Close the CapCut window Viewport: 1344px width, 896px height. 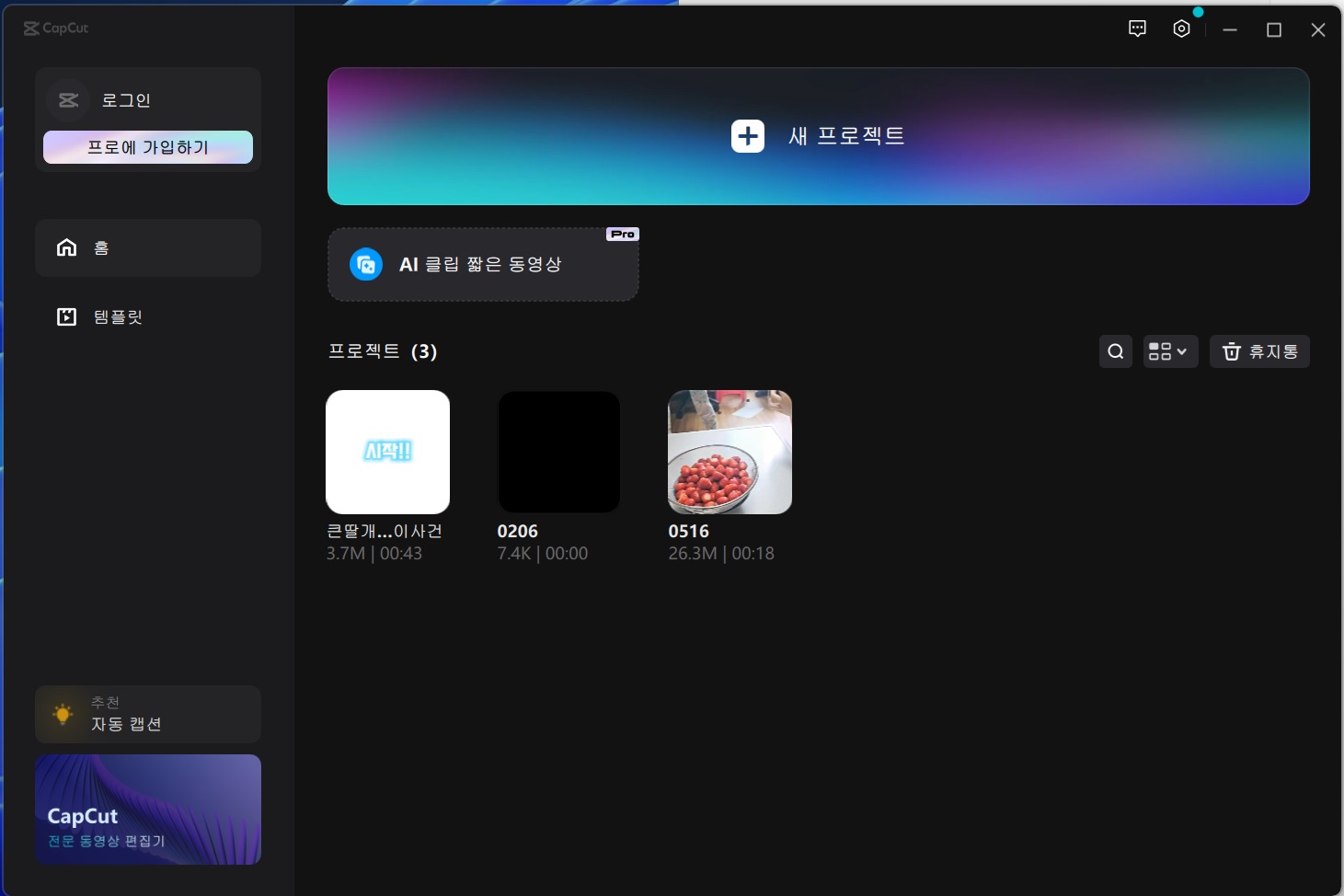1318,29
